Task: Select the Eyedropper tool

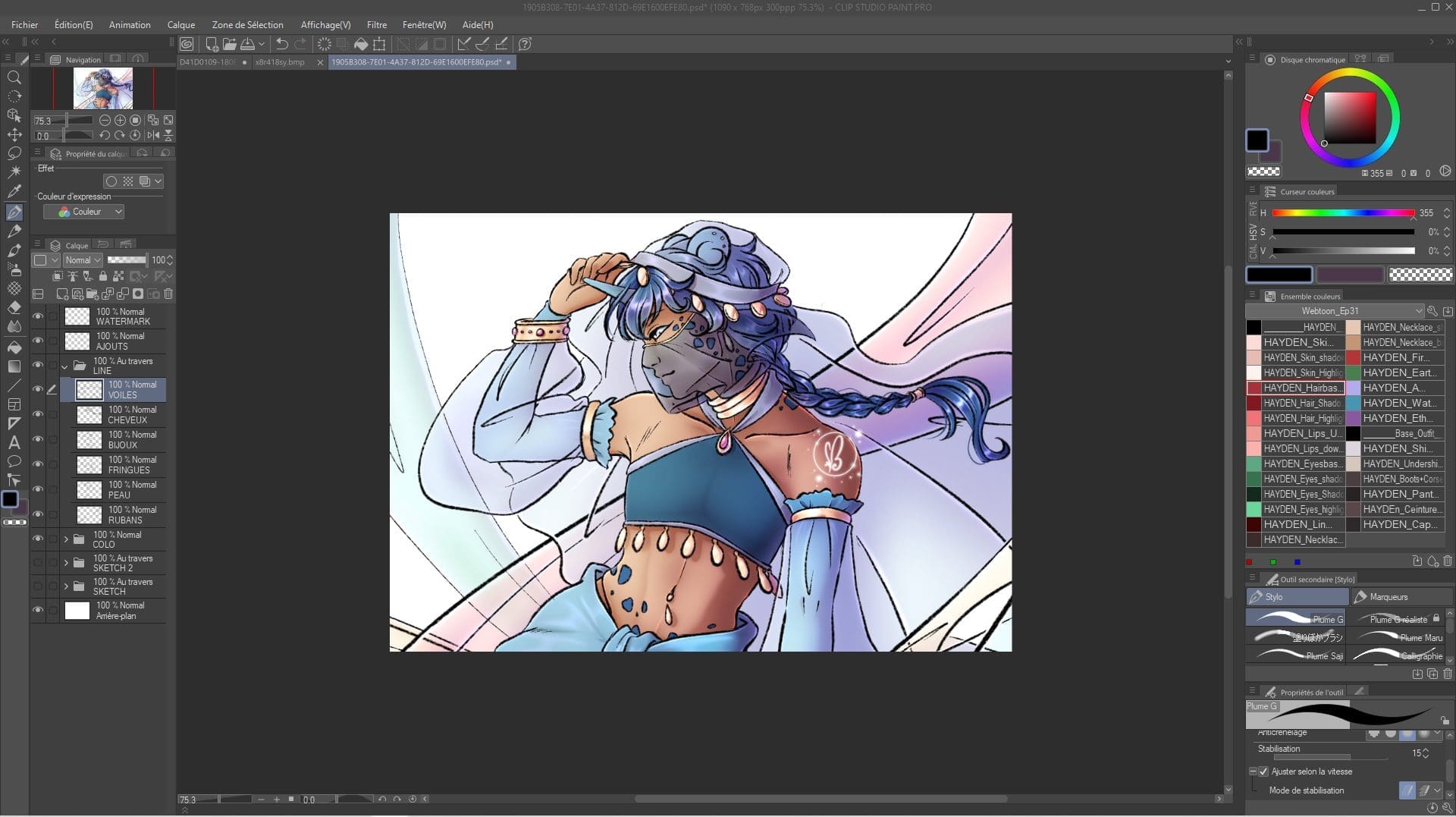Action: (x=14, y=192)
